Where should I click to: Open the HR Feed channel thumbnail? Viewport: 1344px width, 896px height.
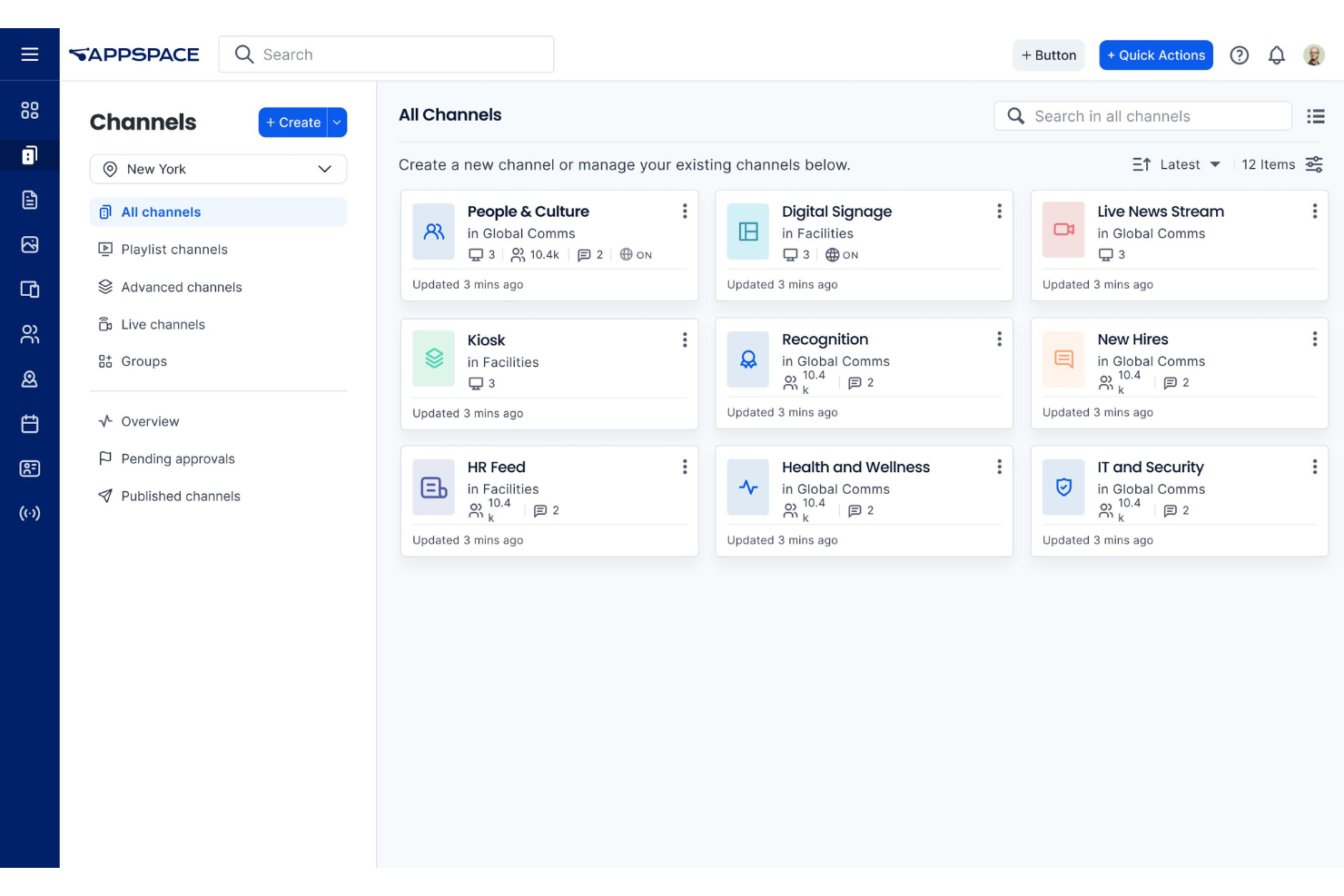[434, 487]
